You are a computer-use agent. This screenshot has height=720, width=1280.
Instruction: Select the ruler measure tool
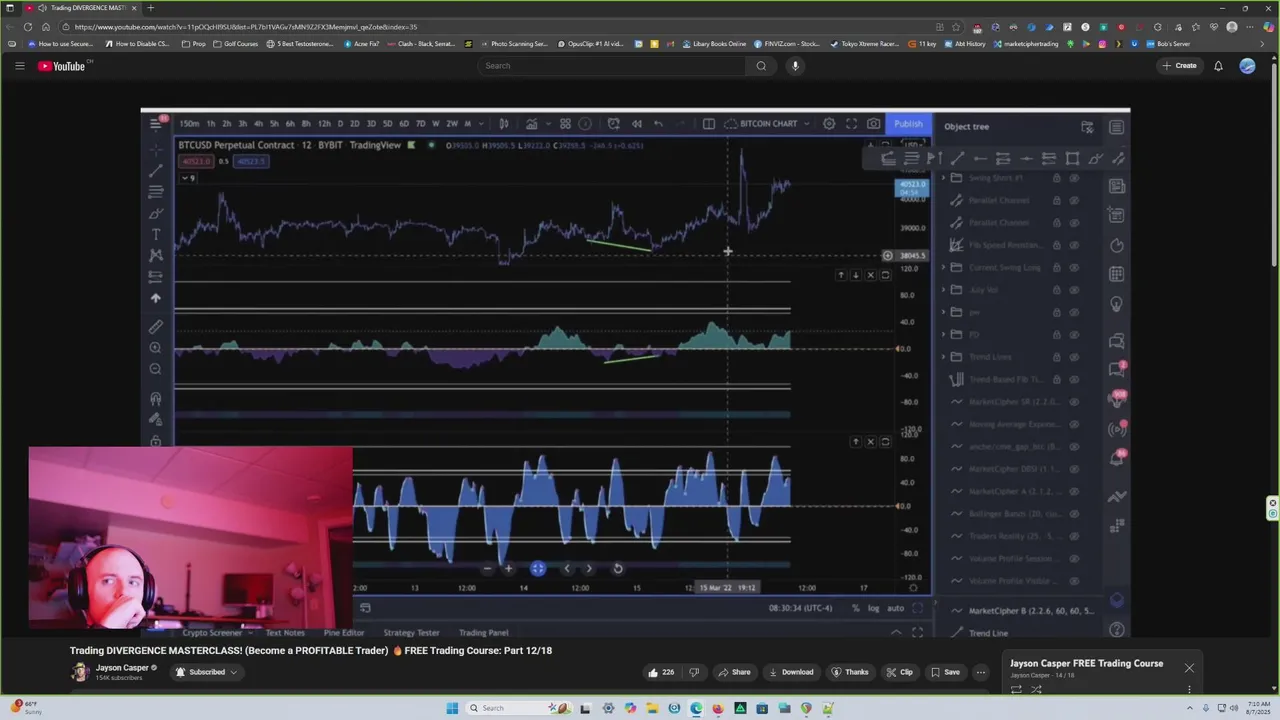click(156, 327)
